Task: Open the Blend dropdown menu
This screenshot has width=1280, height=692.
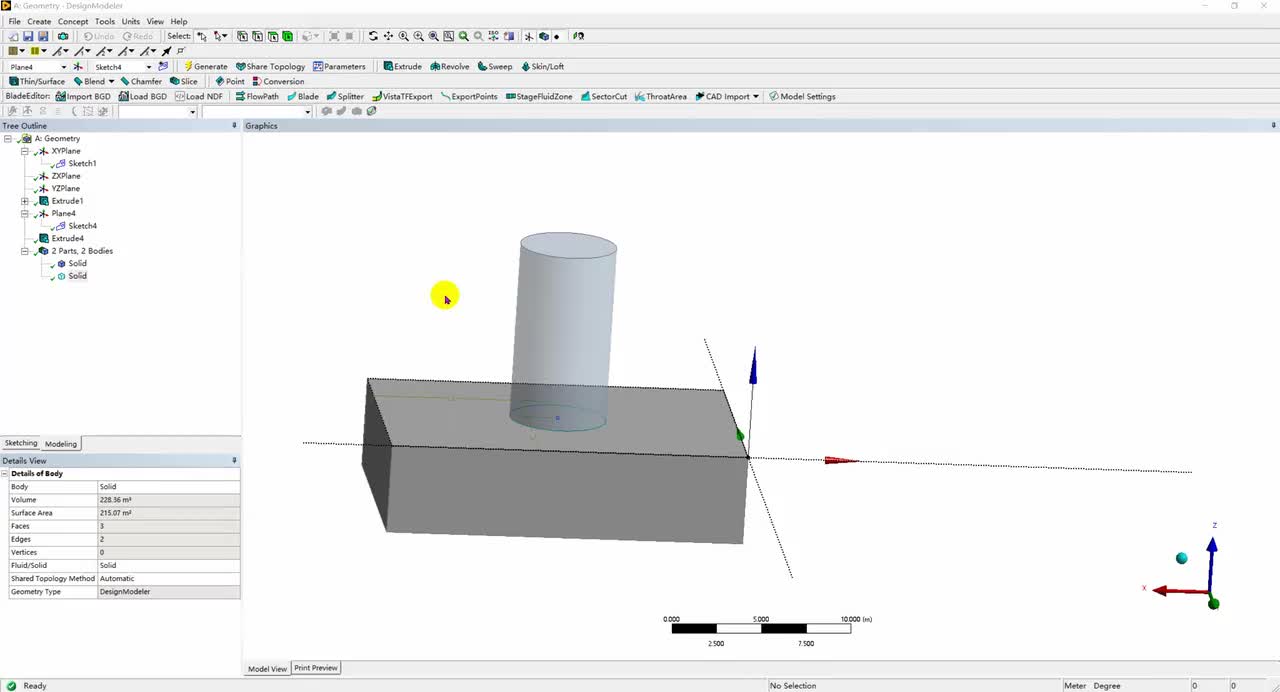Action: click(111, 82)
